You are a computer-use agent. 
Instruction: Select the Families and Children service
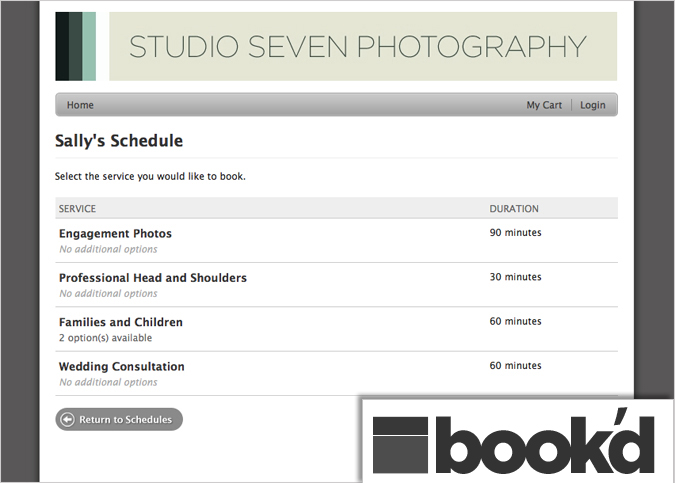[x=120, y=322]
